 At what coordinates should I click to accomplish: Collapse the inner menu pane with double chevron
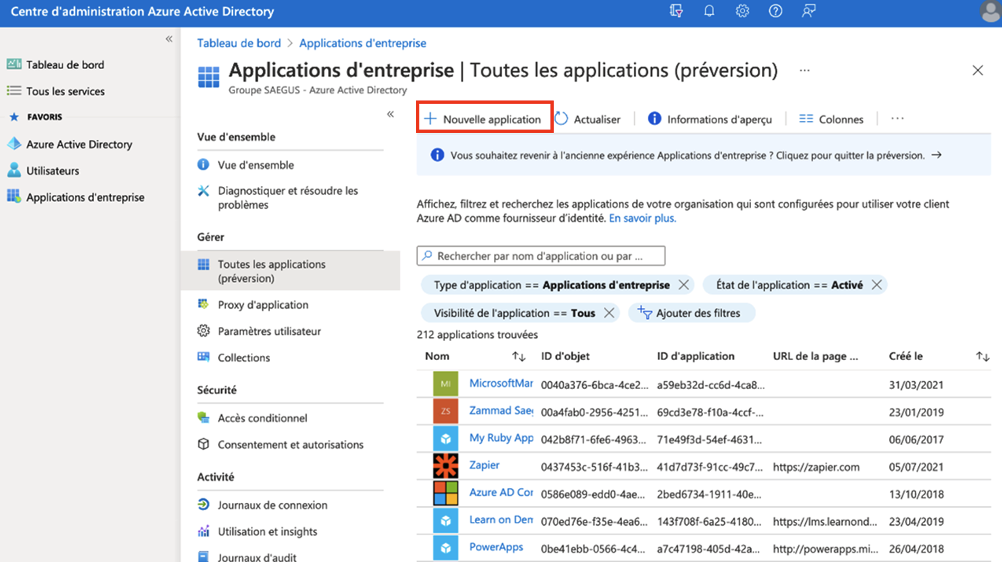point(390,114)
